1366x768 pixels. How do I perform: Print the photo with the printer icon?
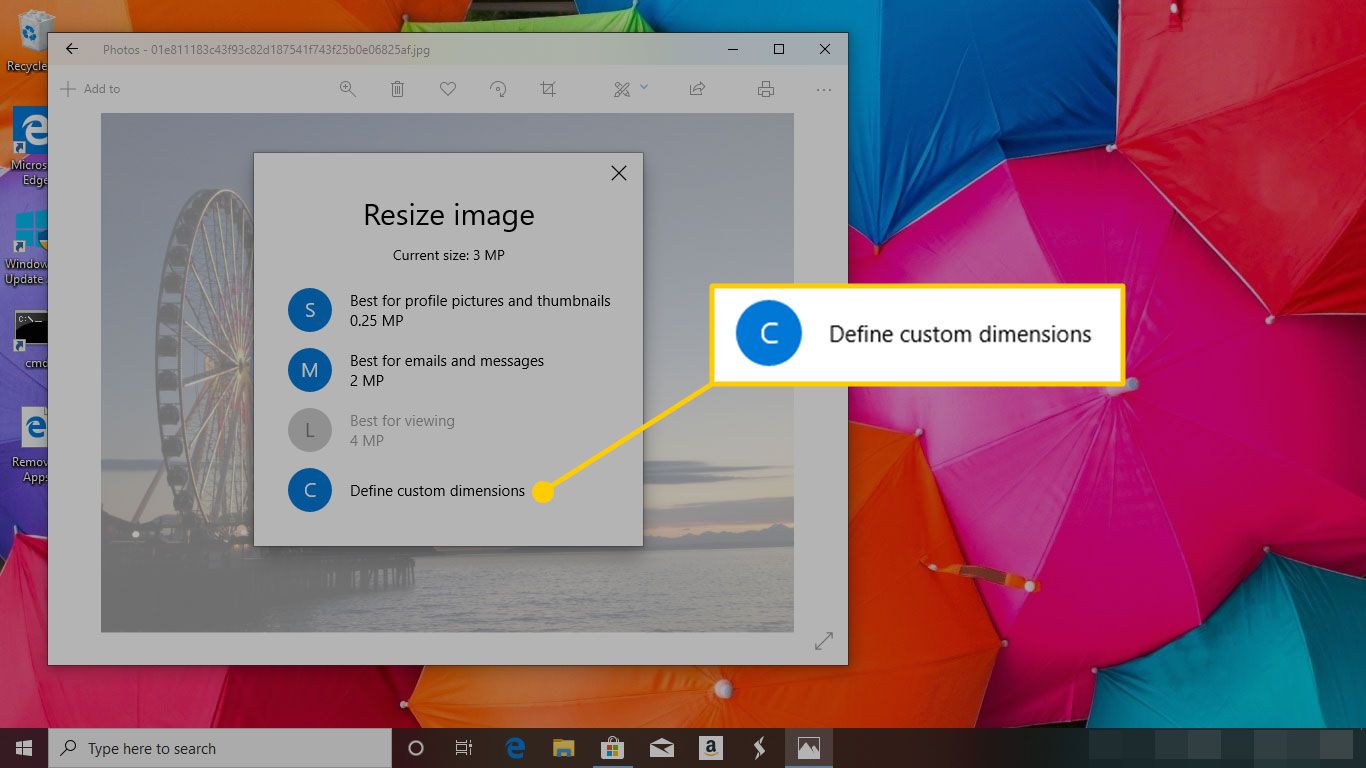click(766, 89)
